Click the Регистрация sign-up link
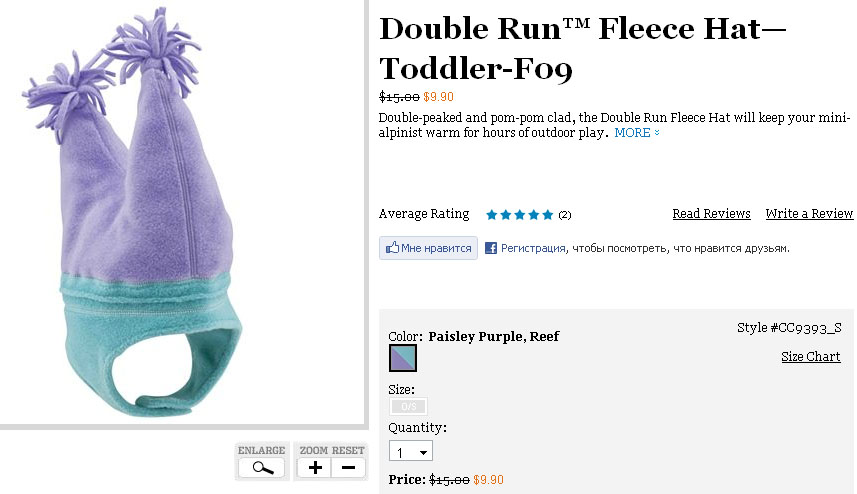 point(533,248)
